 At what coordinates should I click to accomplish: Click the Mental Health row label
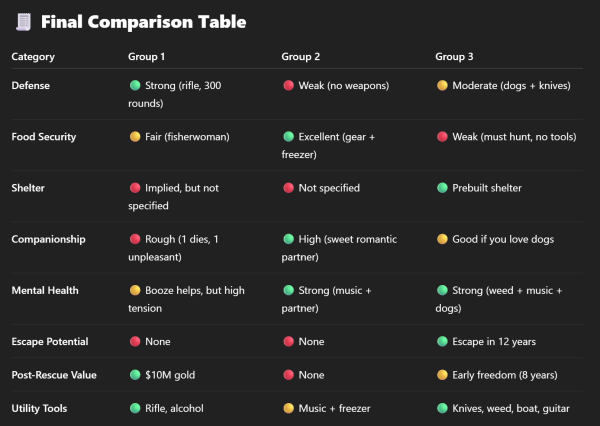click(44, 290)
